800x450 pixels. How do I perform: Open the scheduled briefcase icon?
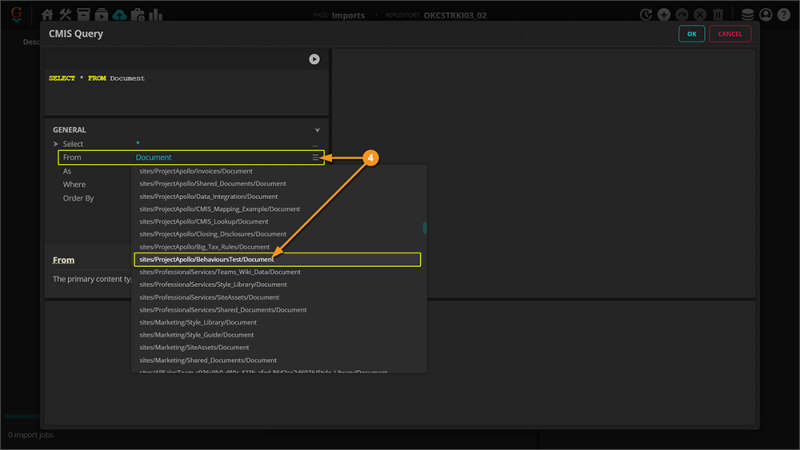pos(138,15)
